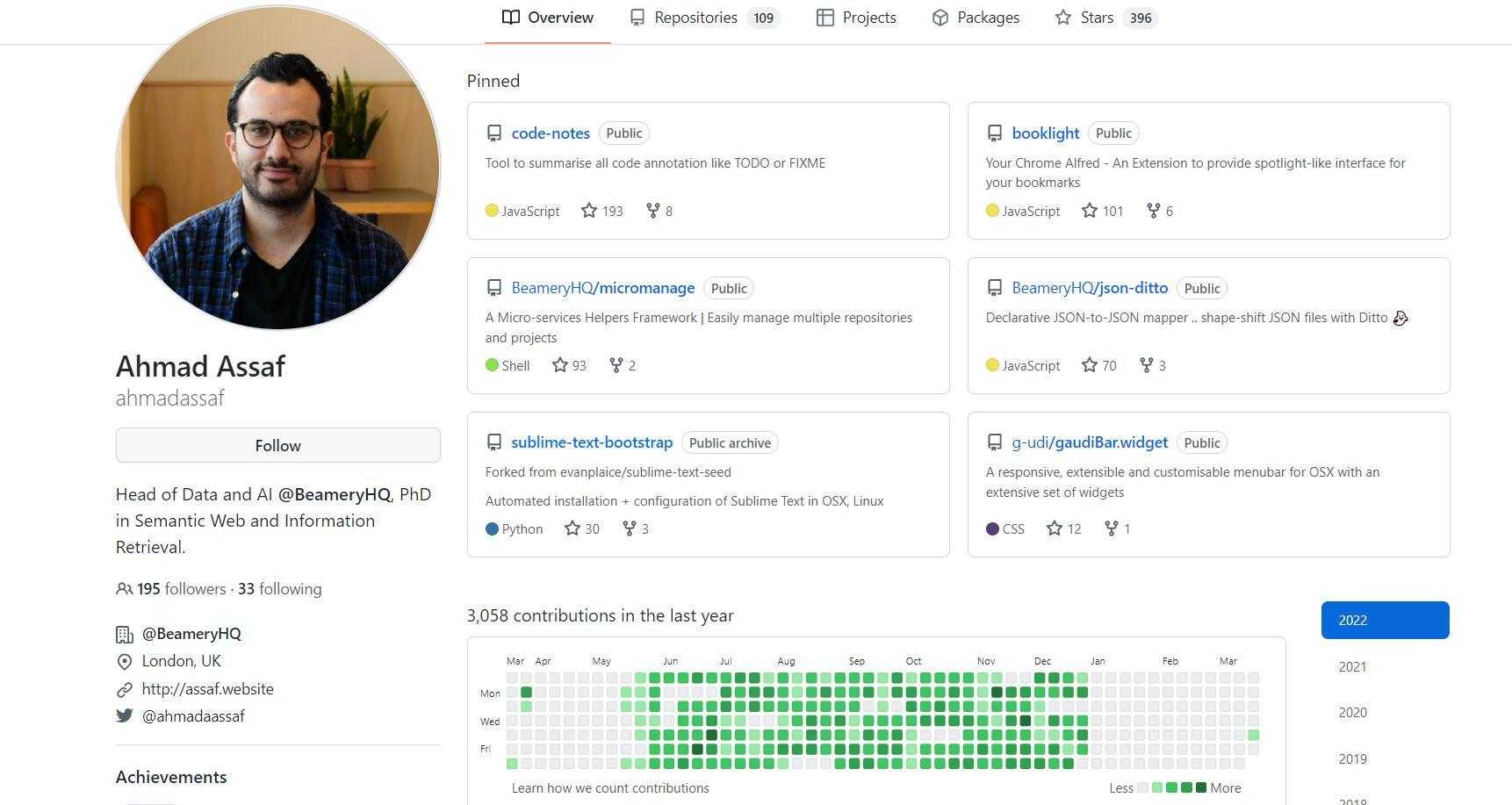Click the star icon on code-notes
The height and width of the screenshot is (805, 1512).
click(589, 211)
